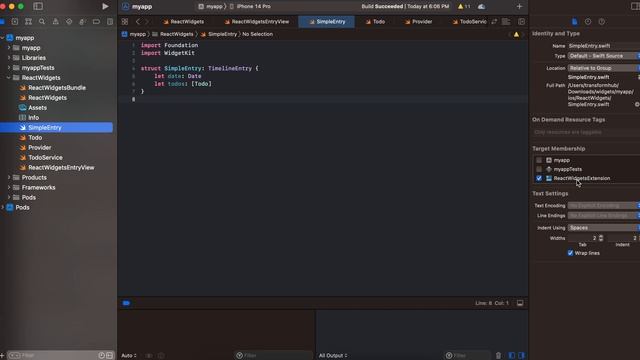
Task: Toggle myapp target membership checkbox
Action: pos(539,160)
